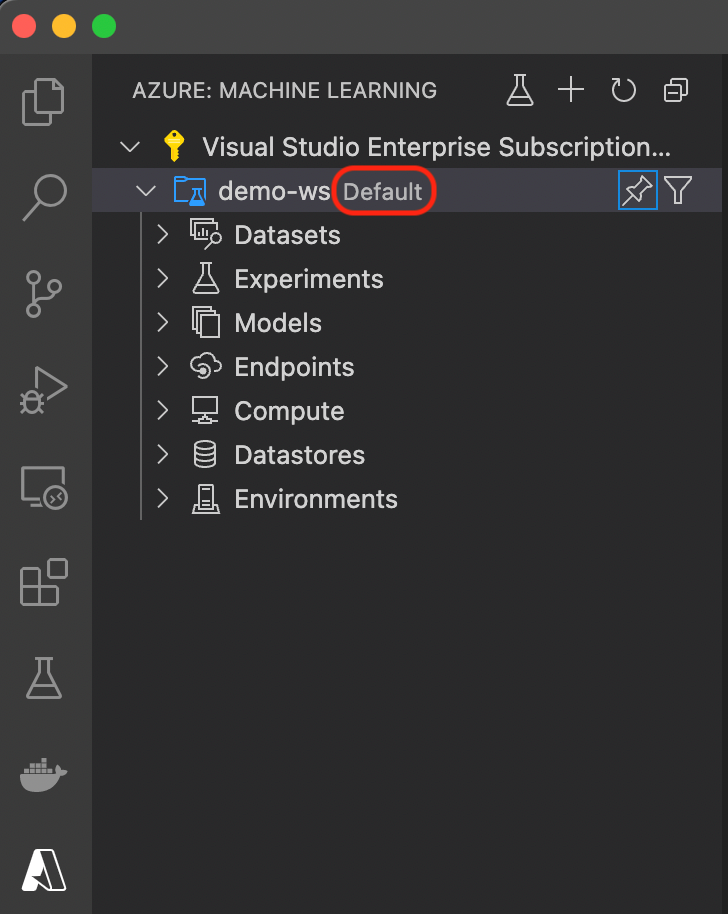This screenshot has height=914, width=728.
Task: Open the Docker view
Action: click(44, 775)
